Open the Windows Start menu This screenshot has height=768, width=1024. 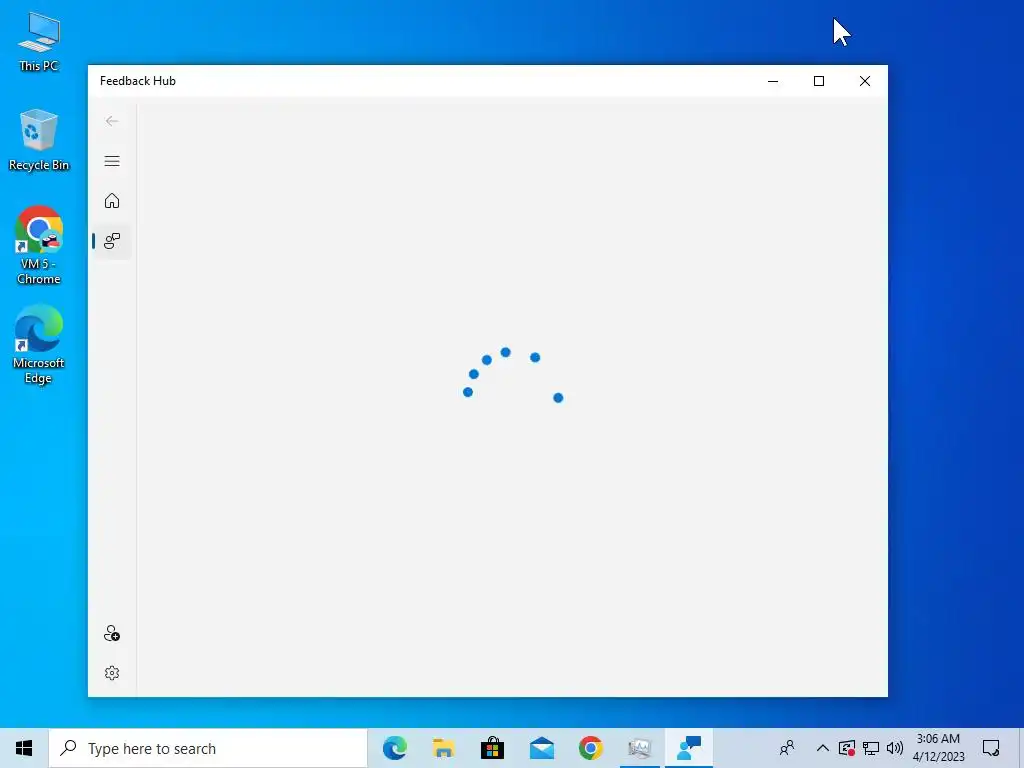click(24, 748)
